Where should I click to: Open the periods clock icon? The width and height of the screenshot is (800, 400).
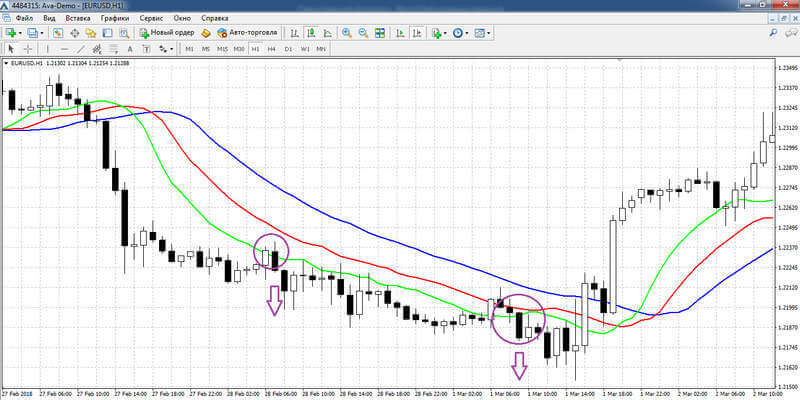point(458,33)
